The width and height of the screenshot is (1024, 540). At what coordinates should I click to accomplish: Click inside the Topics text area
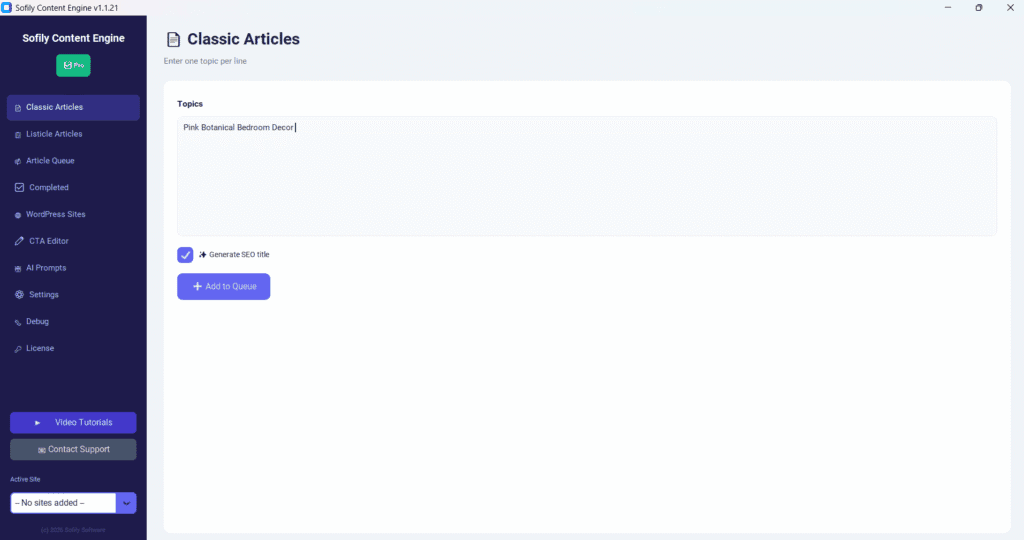click(x=586, y=176)
